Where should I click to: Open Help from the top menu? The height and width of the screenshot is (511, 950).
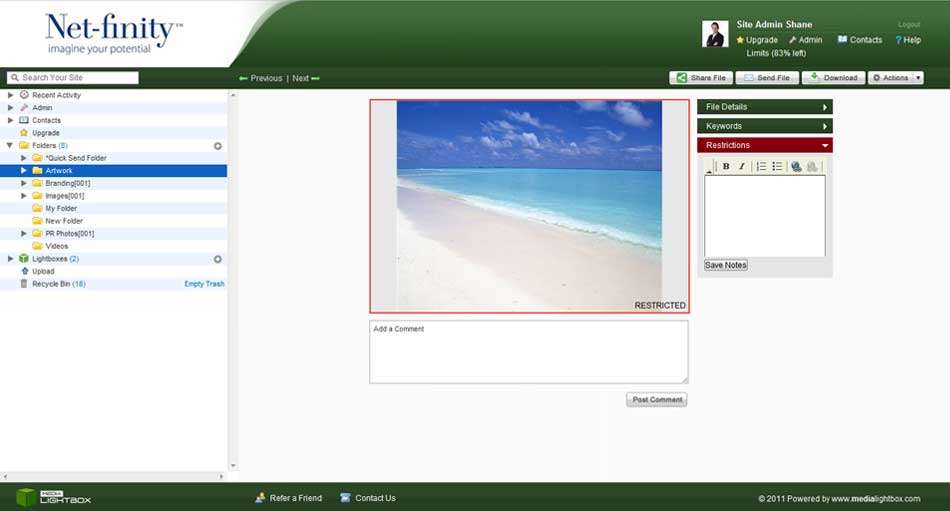pyautogui.click(x=909, y=40)
